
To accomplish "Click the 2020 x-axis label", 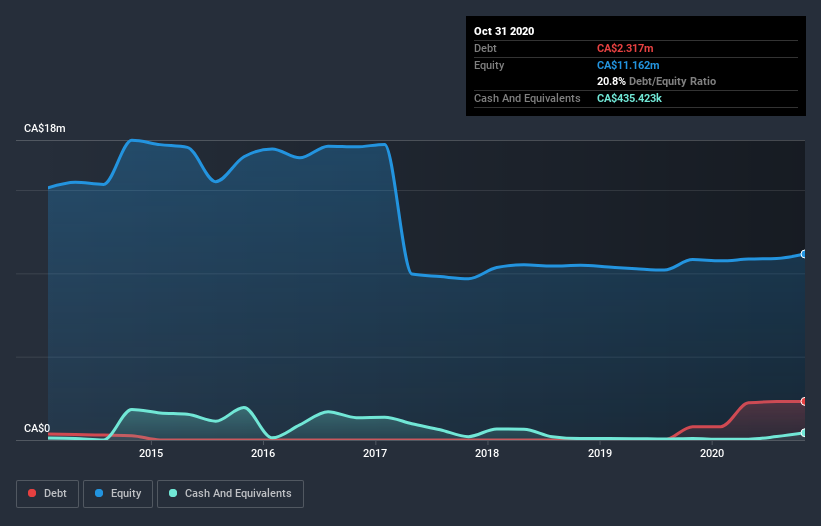I will pos(712,453).
